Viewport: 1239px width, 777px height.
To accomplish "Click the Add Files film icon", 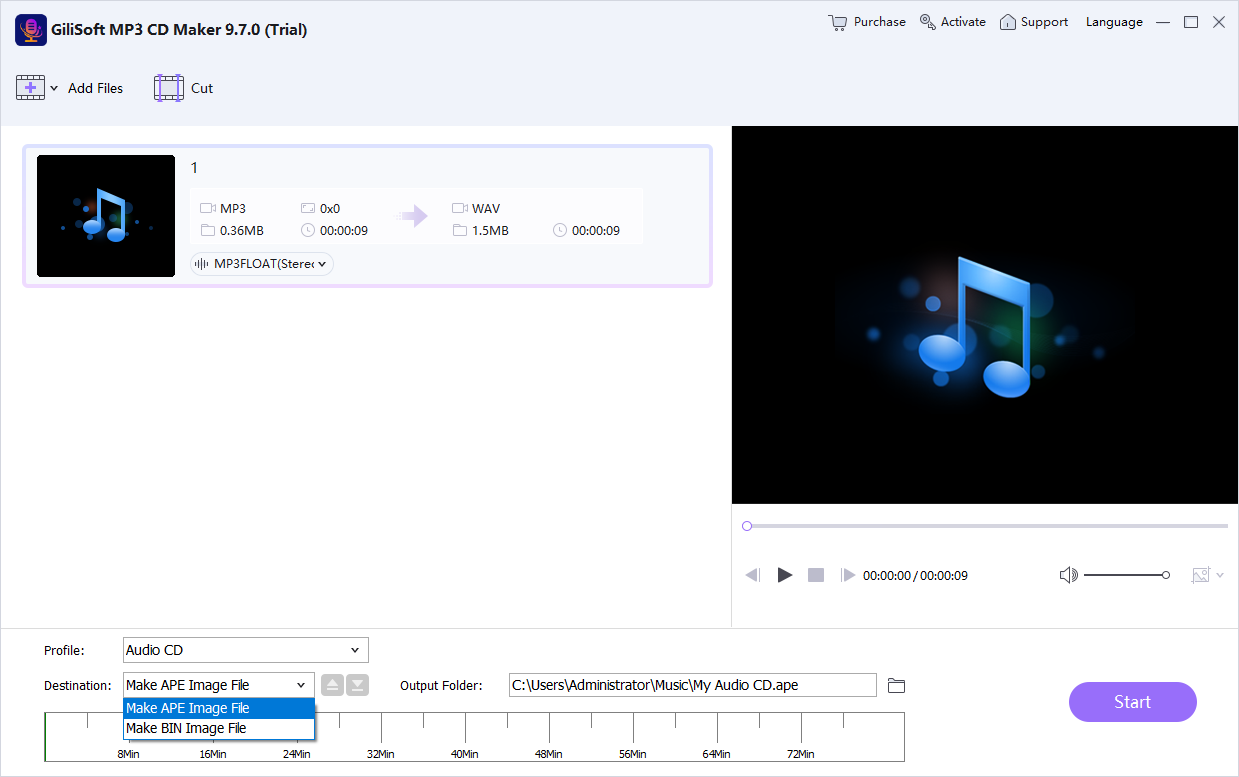I will 30,88.
